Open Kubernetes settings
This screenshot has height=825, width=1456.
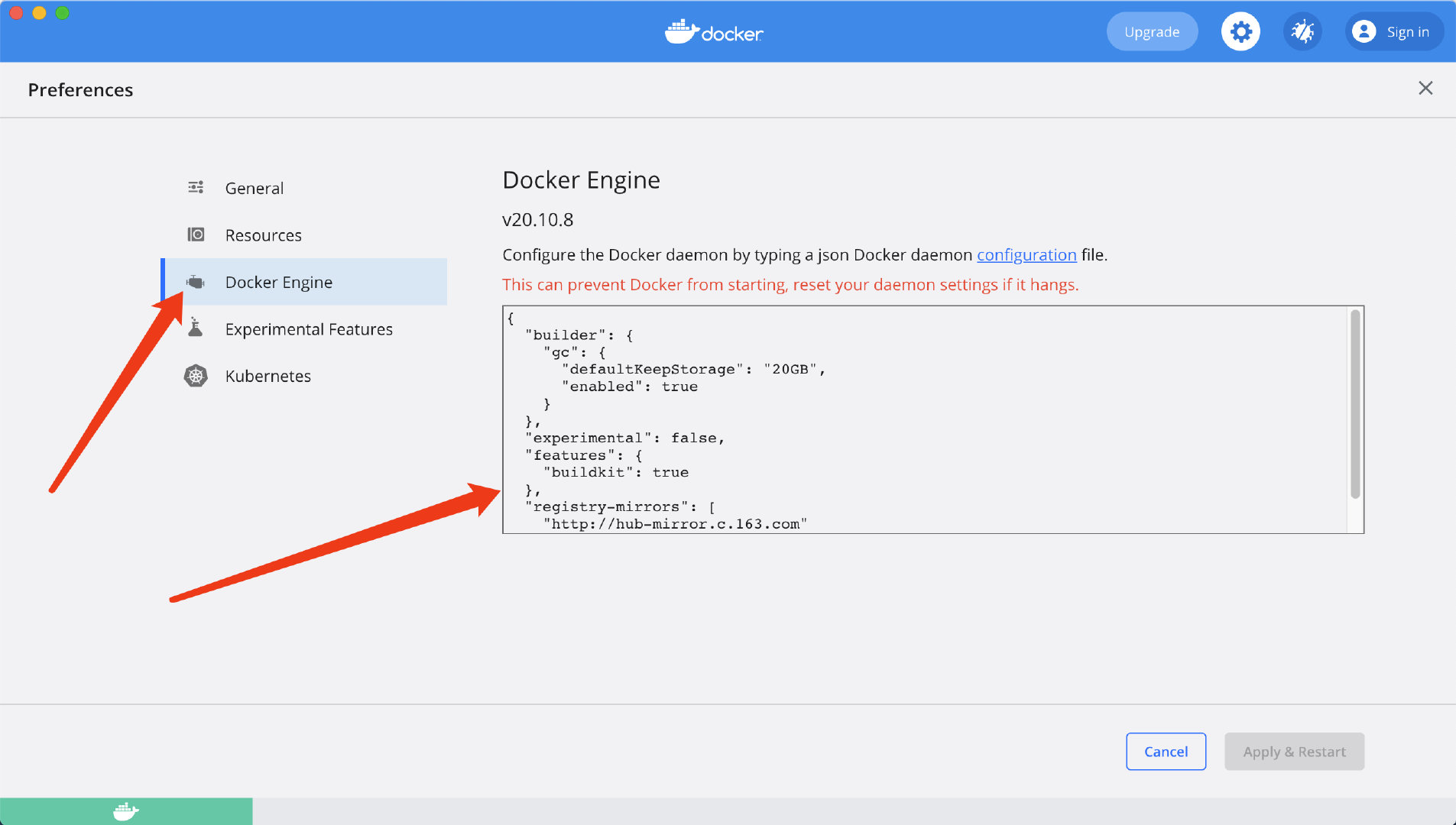[x=306, y=376]
